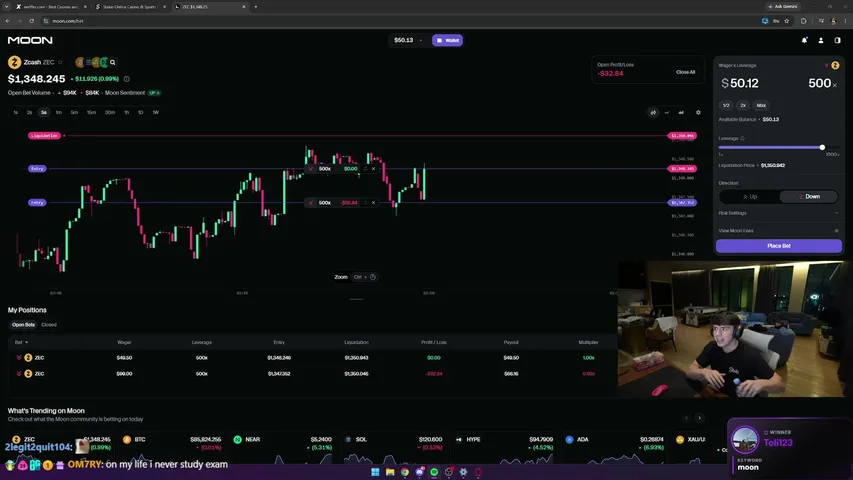
Task: Select ZEC position with $49.50 wager
Action: [312, 358]
